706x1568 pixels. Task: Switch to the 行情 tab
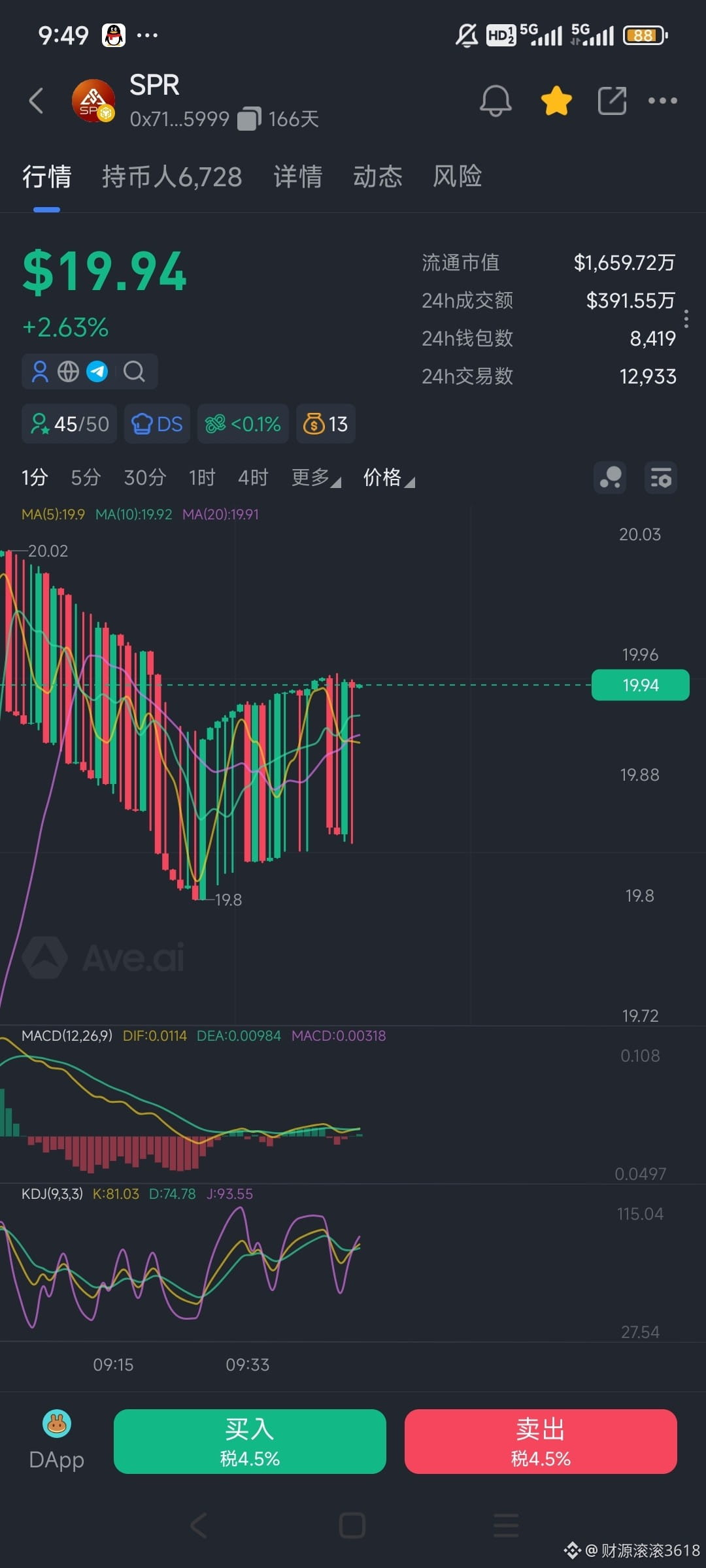(46, 177)
